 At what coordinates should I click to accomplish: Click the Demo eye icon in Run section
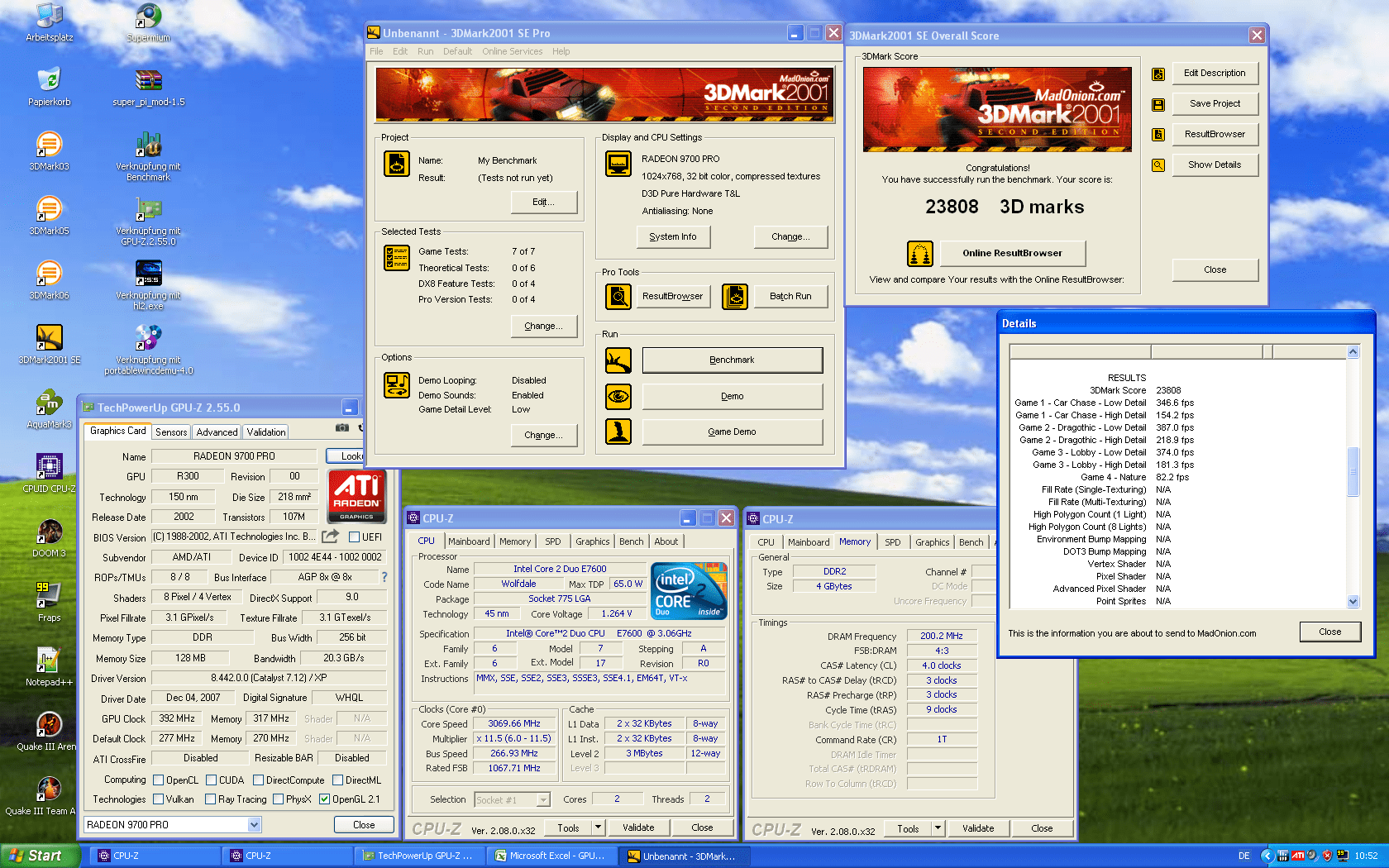coord(618,397)
